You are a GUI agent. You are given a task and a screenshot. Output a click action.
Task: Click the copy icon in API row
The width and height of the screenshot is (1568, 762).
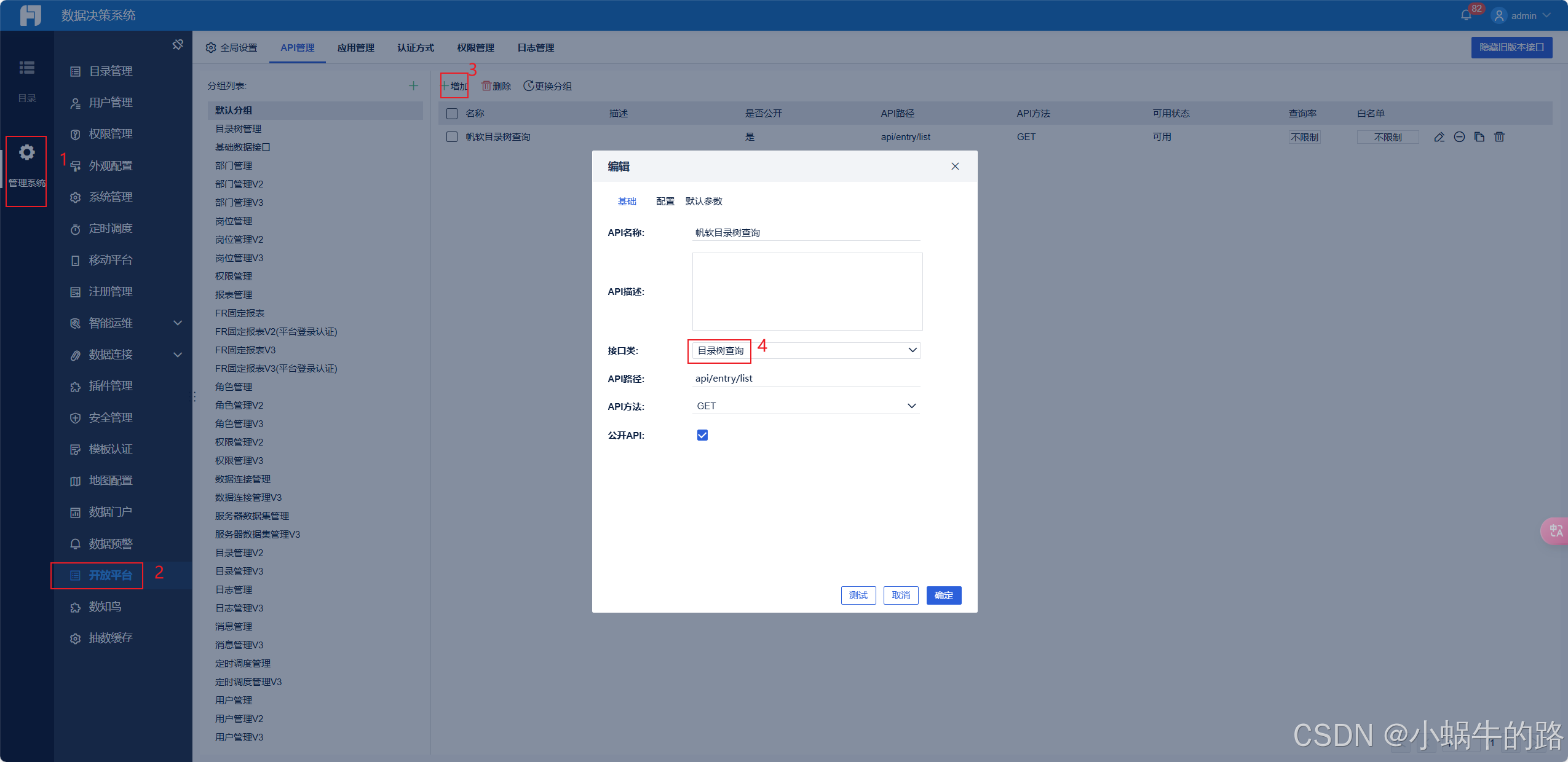pyautogui.click(x=1479, y=137)
